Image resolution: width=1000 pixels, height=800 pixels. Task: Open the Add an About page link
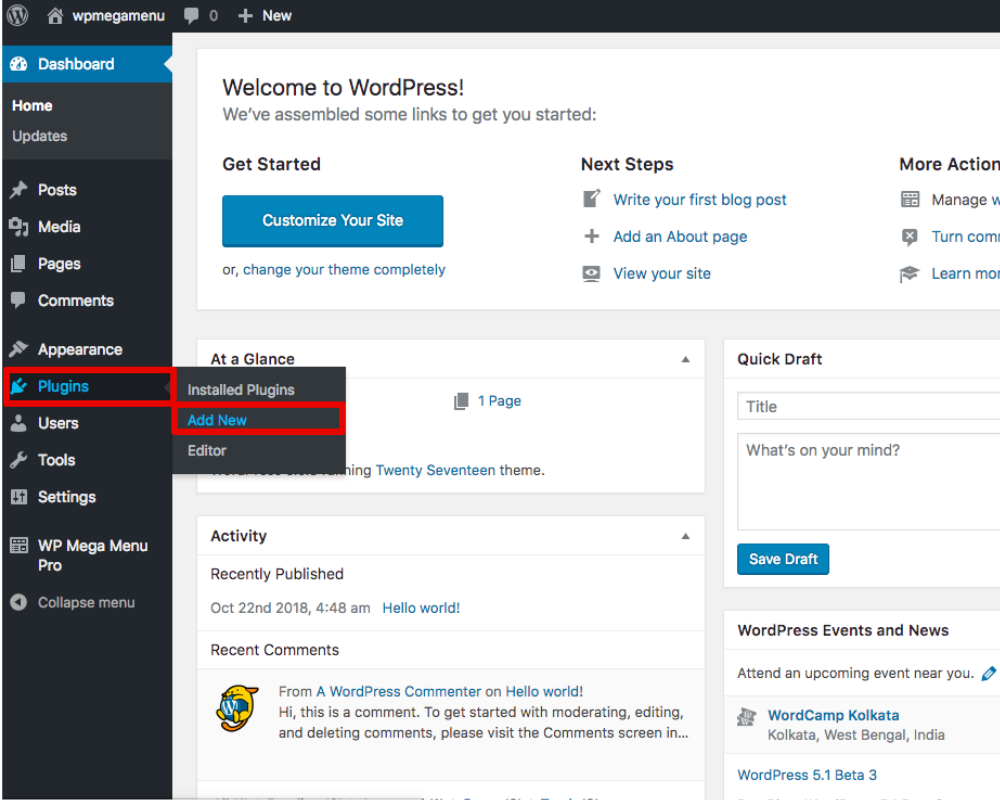tap(680, 237)
